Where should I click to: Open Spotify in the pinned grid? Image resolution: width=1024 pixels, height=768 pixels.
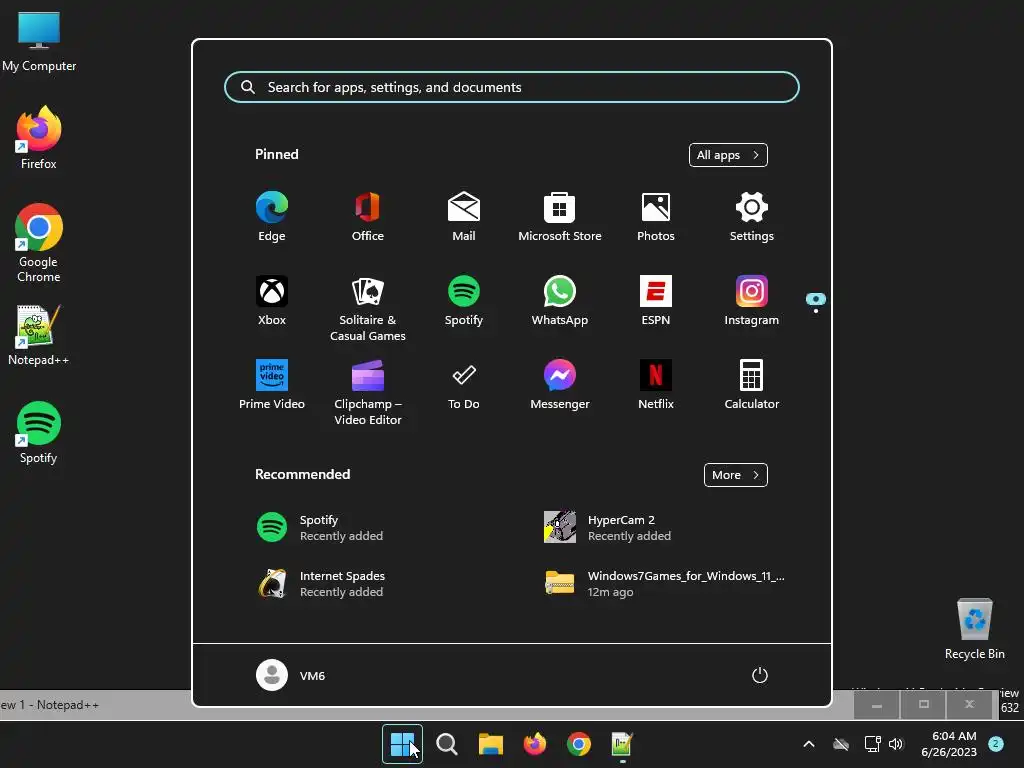point(464,300)
